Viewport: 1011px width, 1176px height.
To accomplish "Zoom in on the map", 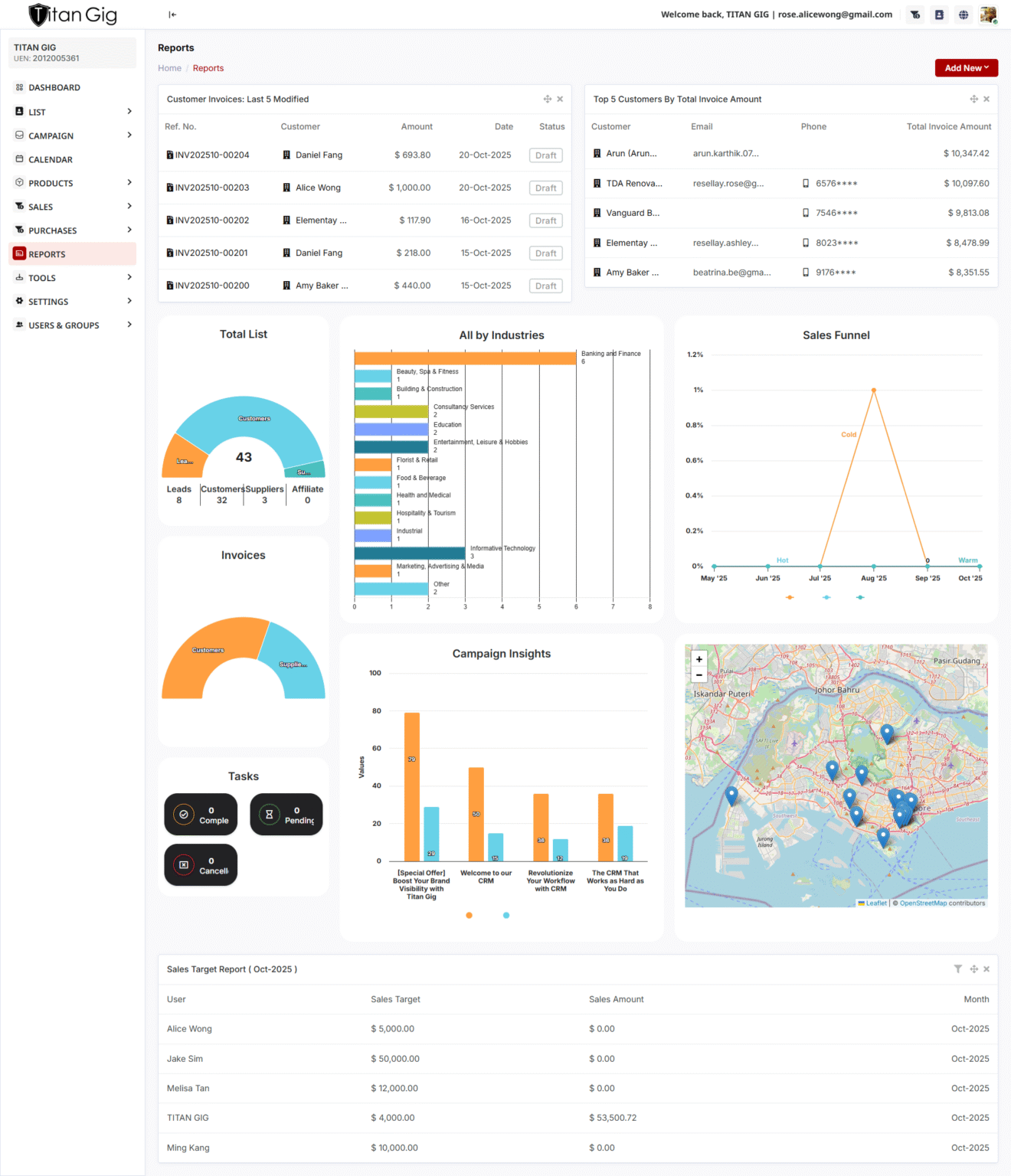I will 699,659.
